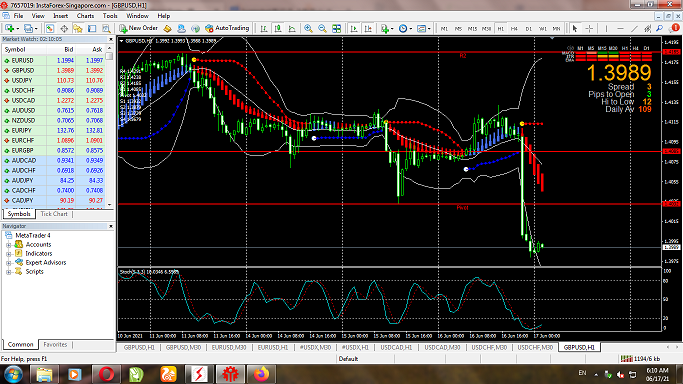Toggle the Terminal panel toolbar icon

point(92,28)
